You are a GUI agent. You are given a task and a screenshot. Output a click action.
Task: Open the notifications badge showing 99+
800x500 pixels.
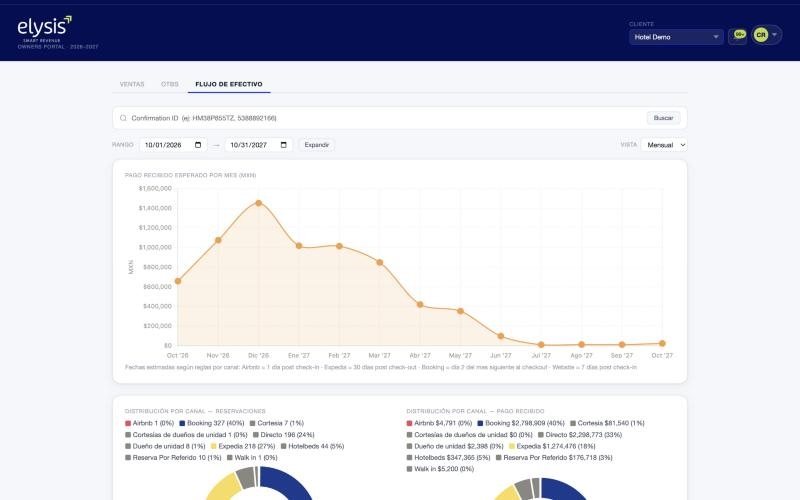pyautogui.click(x=739, y=35)
